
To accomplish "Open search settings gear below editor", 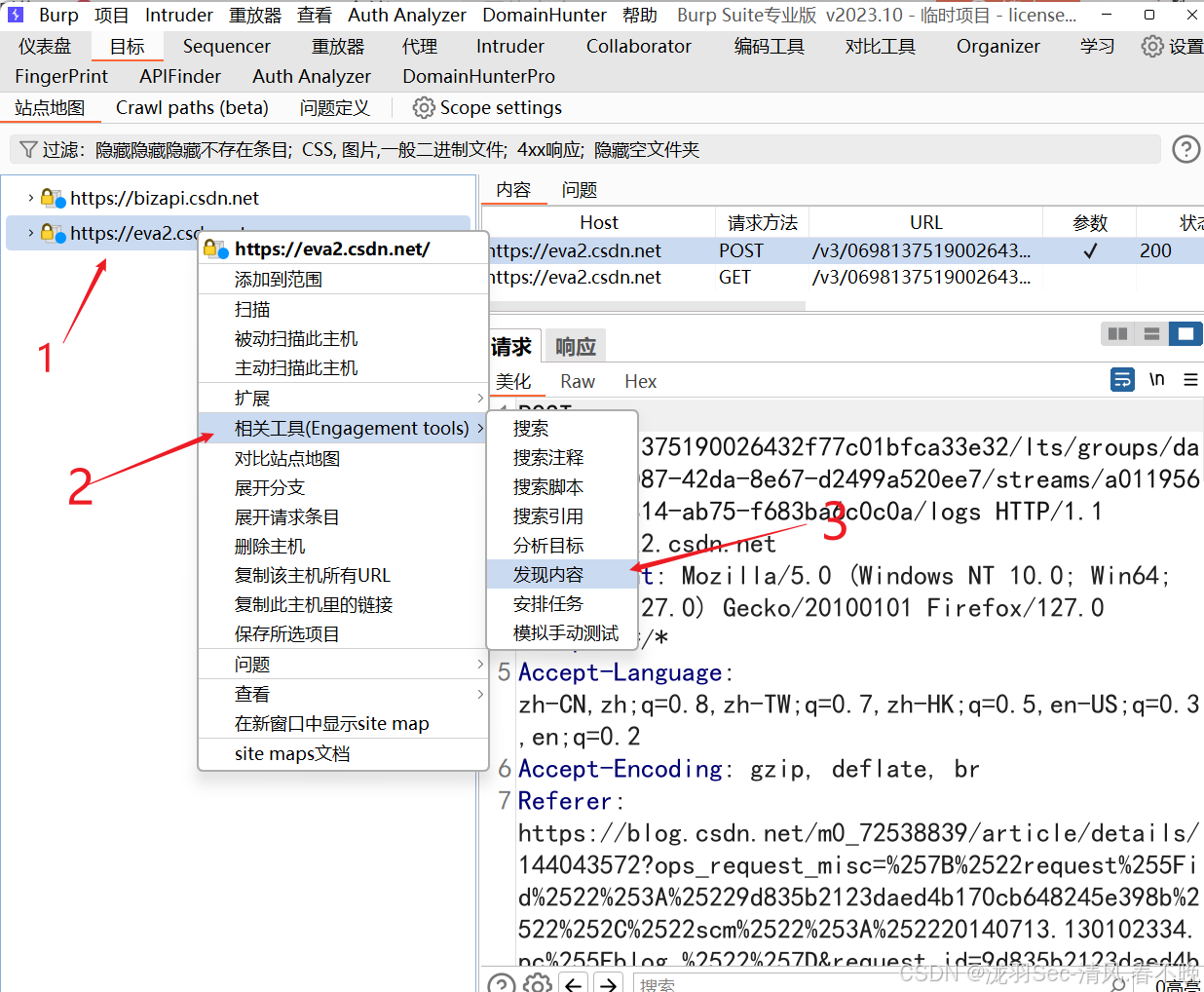I will [537, 983].
